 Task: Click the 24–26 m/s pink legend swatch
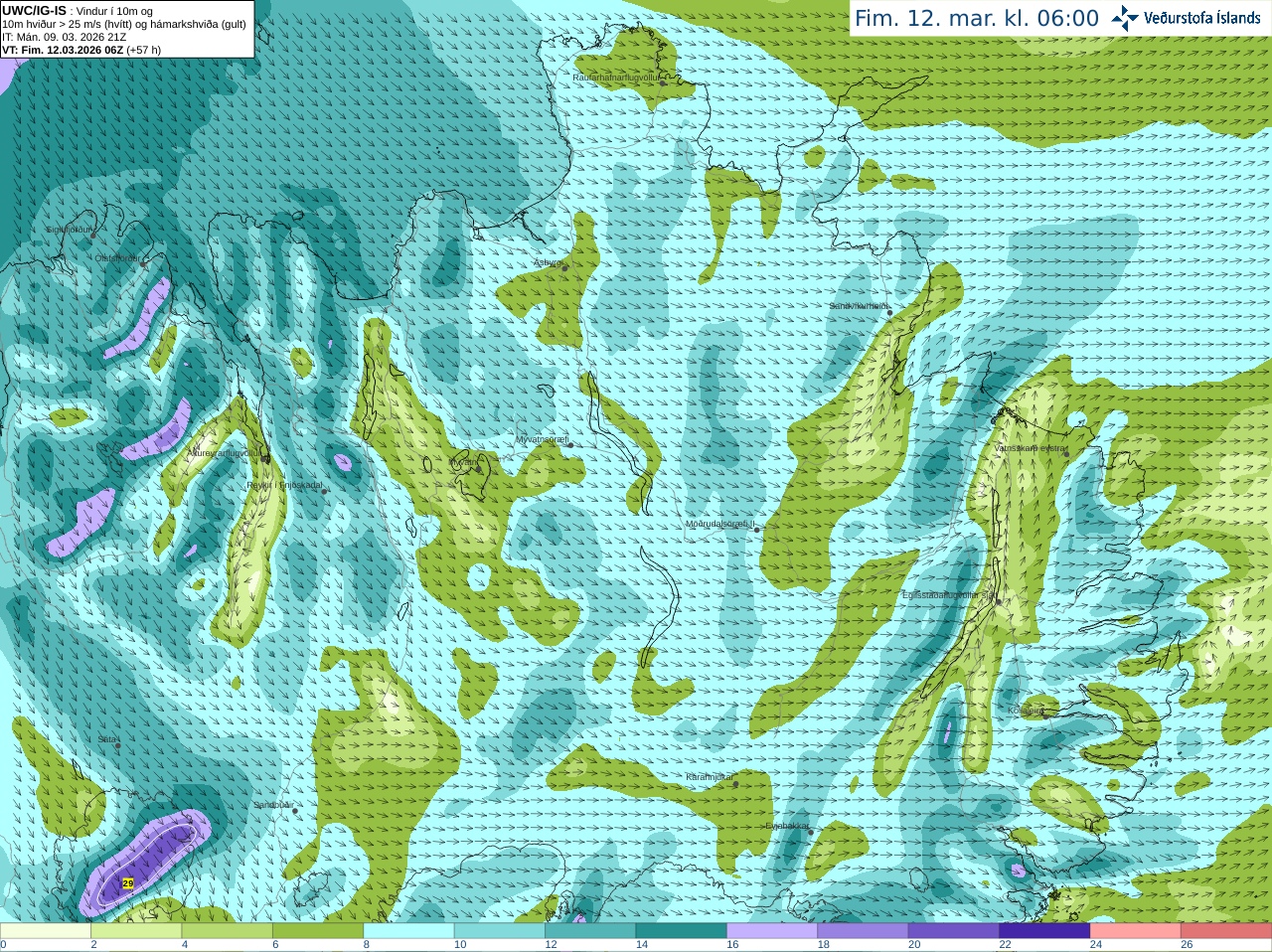click(x=1135, y=931)
